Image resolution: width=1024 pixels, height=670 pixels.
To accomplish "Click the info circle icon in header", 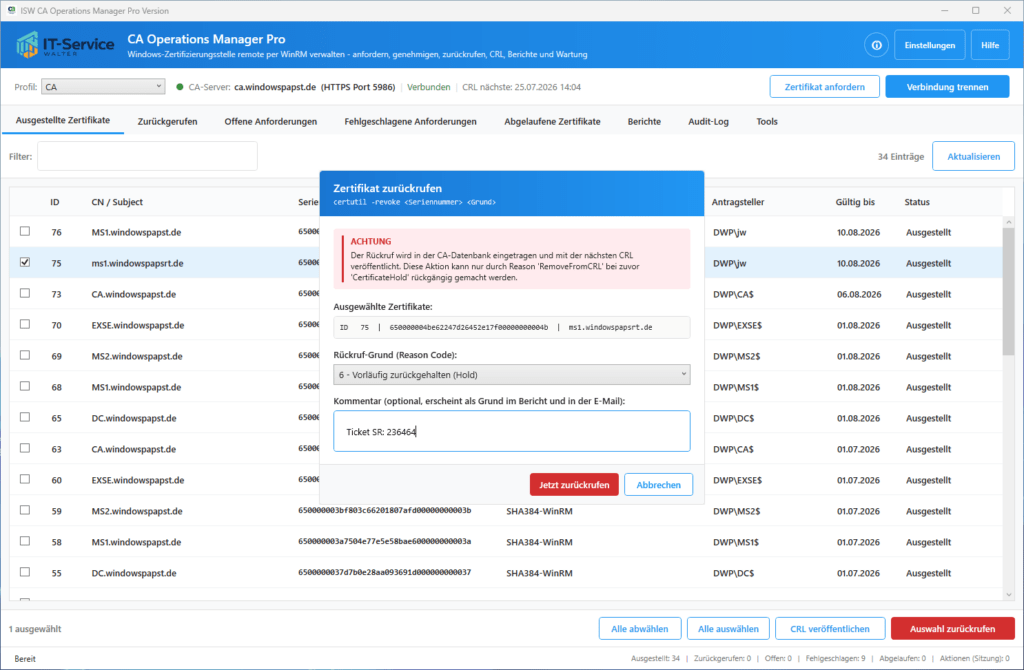I will (876, 45).
